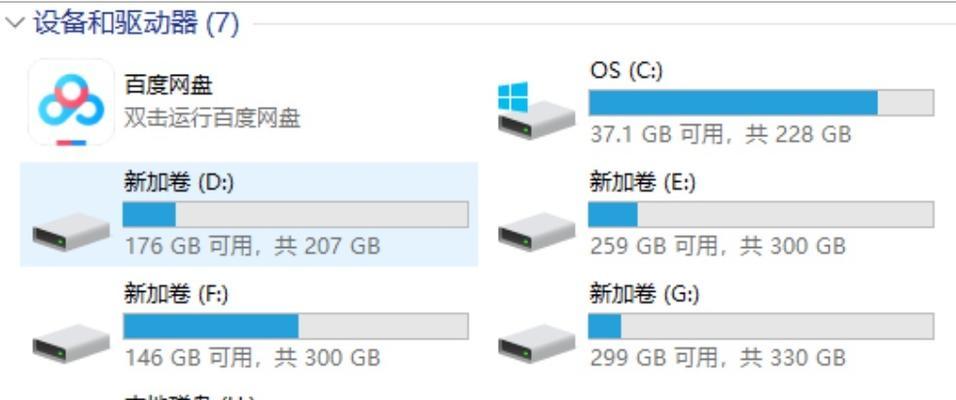Select the 新加卷 (E:) drive name label
This screenshot has width=956, height=400.
pyautogui.click(x=643, y=182)
